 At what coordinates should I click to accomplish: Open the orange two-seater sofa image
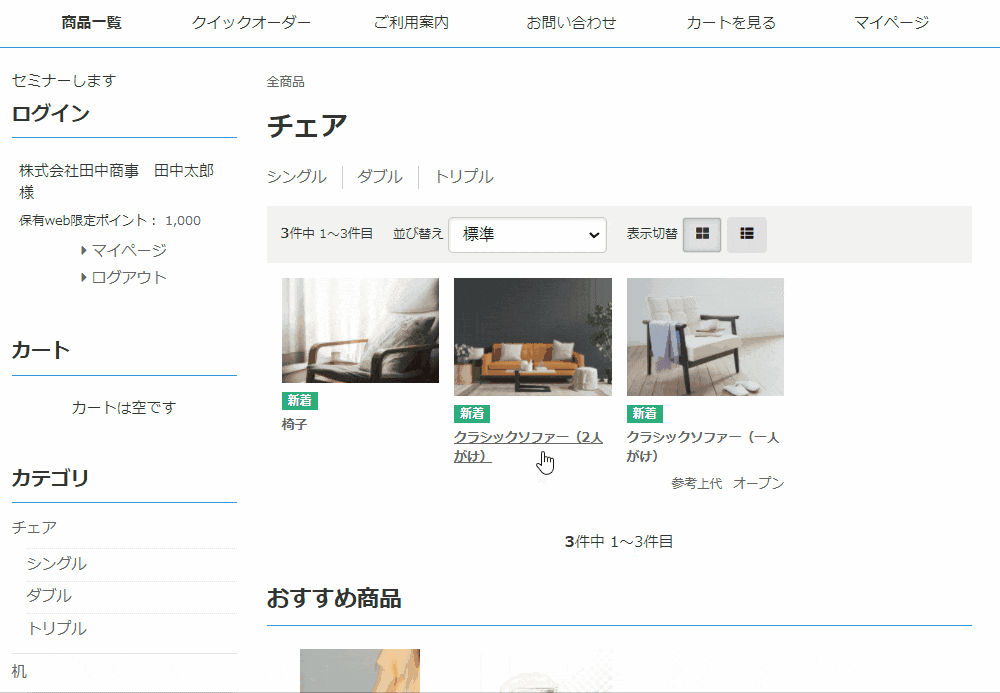point(532,336)
